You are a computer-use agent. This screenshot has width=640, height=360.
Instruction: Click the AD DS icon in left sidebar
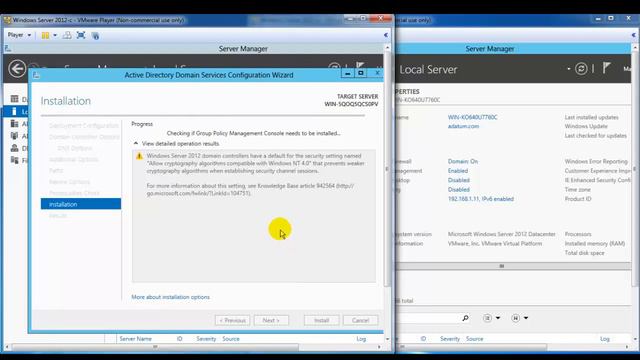[x=15, y=136]
